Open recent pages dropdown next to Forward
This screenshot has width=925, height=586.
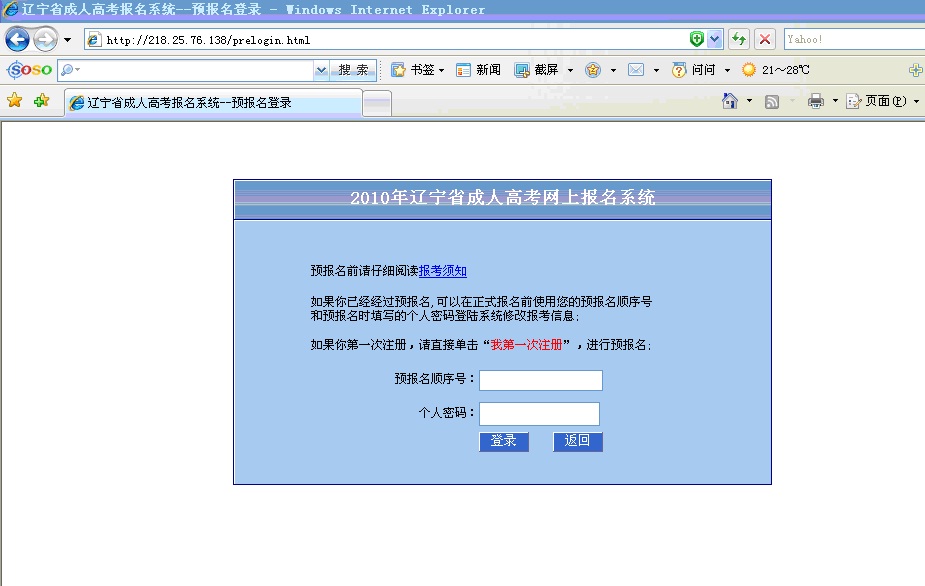tap(67, 40)
